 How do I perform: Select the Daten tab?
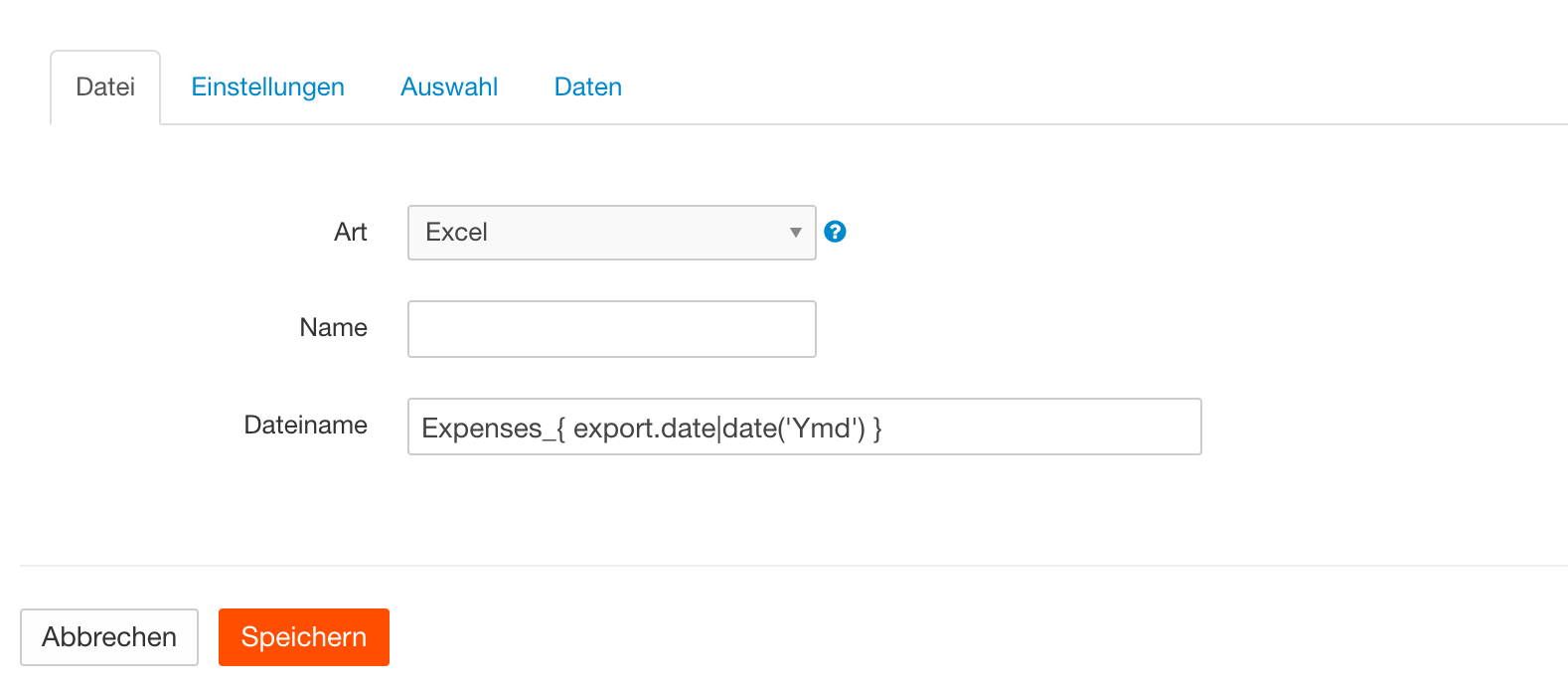[588, 87]
